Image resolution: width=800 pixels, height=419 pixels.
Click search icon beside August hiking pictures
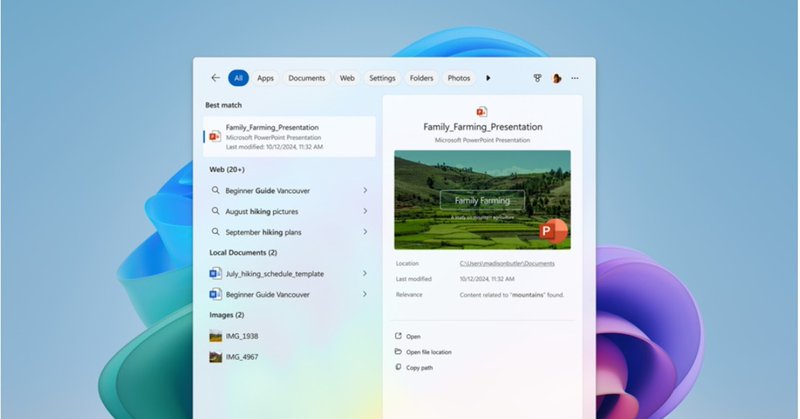(x=215, y=211)
